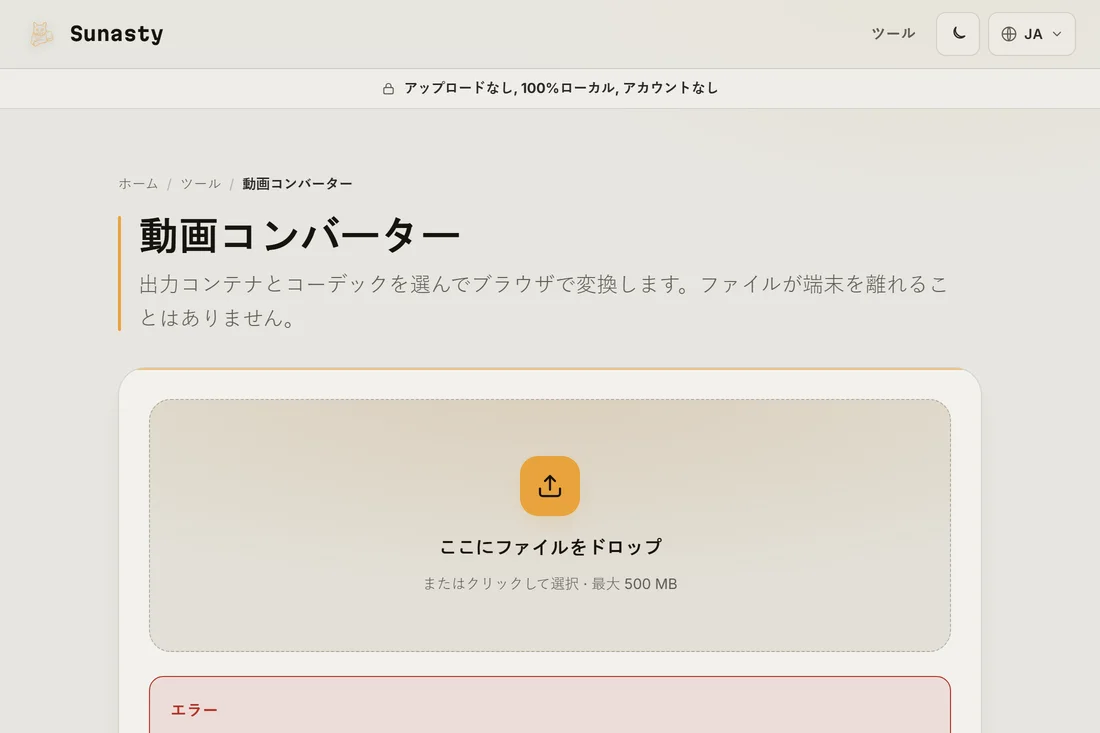Click the ここにファイルをドロップ drop zone text
1100x733 pixels.
(x=550, y=547)
